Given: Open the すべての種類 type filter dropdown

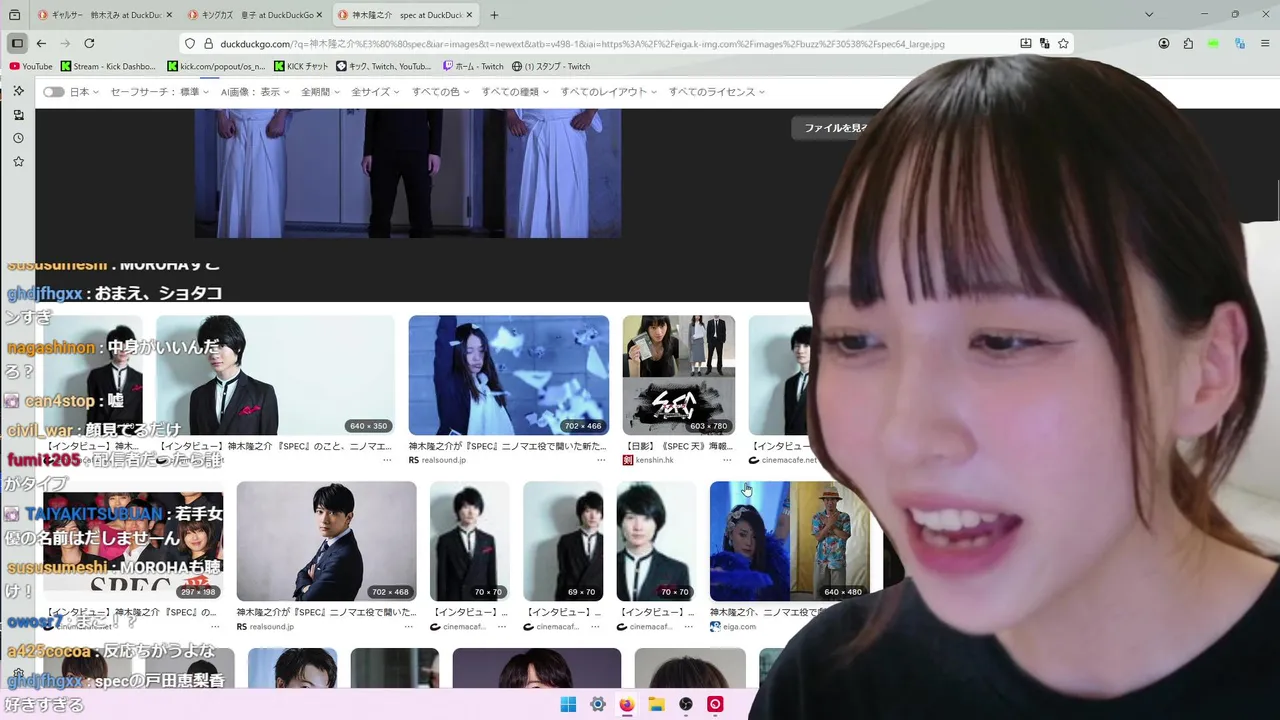Looking at the screenshot, I should pos(514,92).
